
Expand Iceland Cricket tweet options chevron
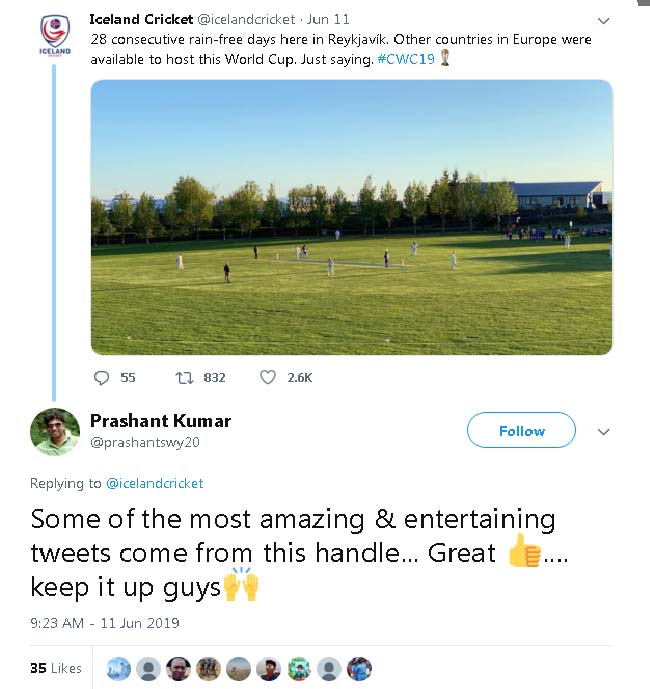tap(603, 21)
